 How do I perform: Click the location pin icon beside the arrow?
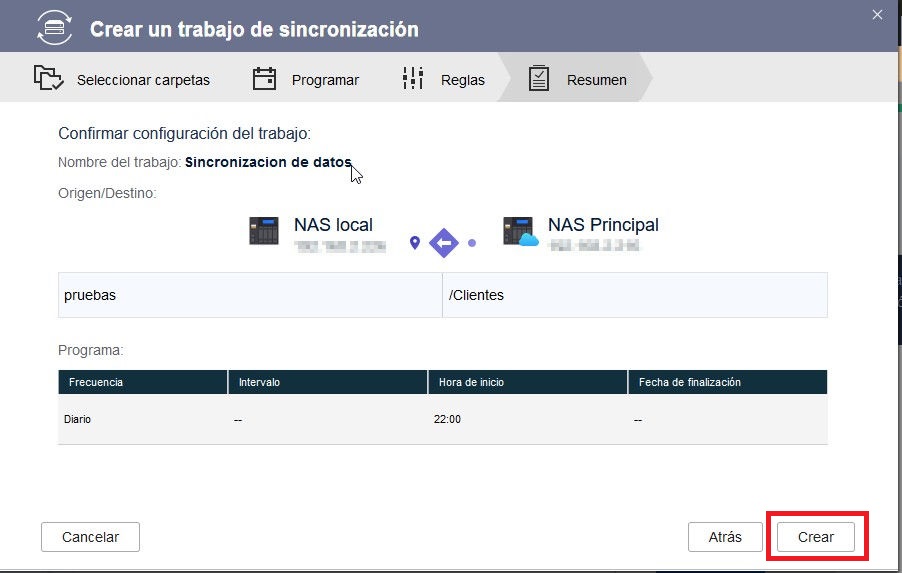point(415,242)
